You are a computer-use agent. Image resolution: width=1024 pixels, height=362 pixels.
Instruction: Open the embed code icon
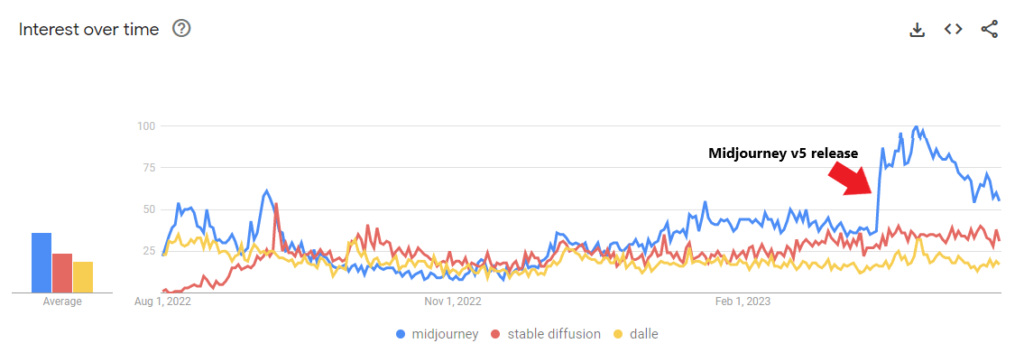point(953,29)
